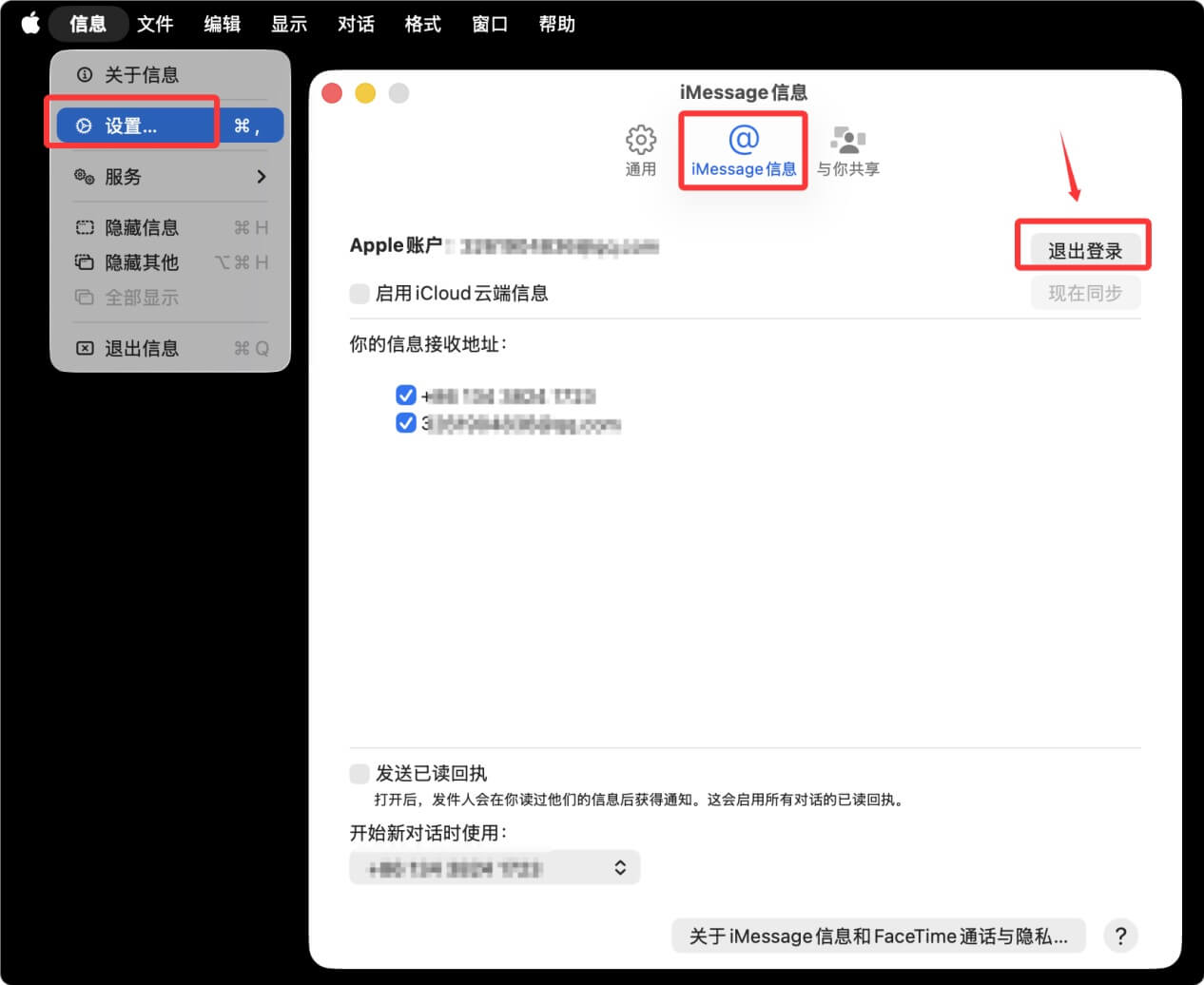Open the 窗口 menu
Viewport: 1204px width, 985px height.
[x=489, y=24]
